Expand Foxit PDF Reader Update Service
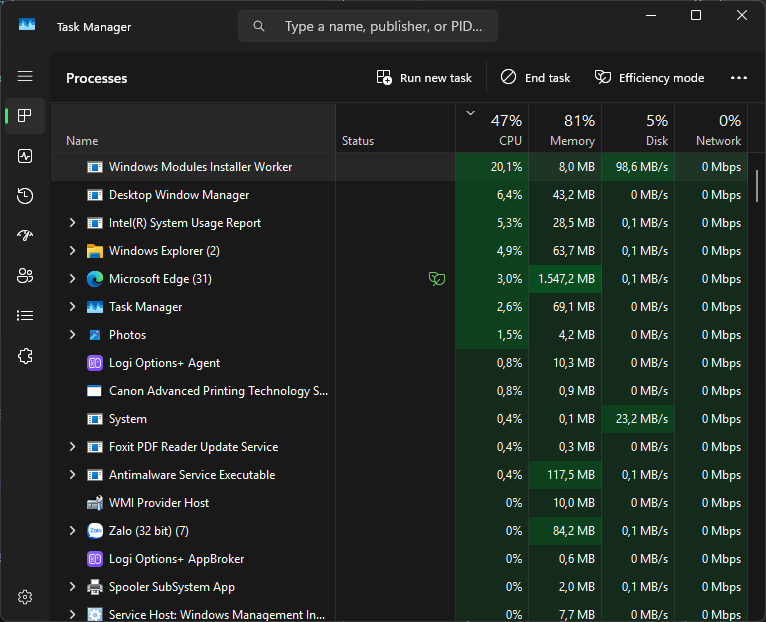 [72, 447]
